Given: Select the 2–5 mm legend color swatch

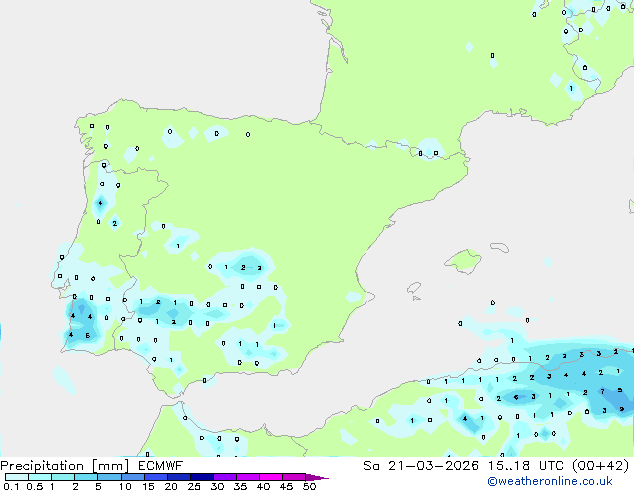Looking at the screenshot, I should point(86,477).
